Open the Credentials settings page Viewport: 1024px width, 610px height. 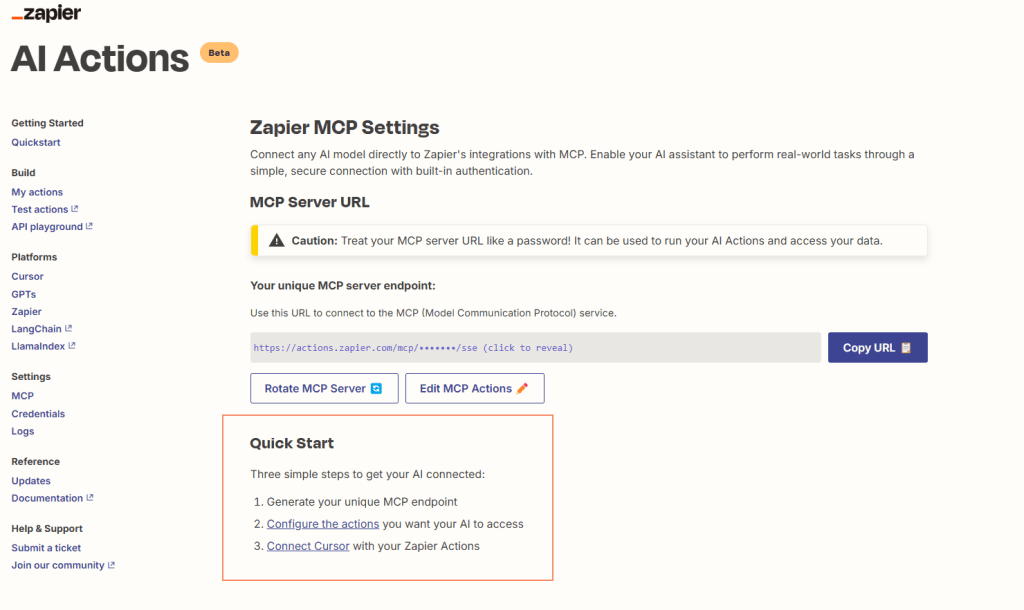coord(38,414)
